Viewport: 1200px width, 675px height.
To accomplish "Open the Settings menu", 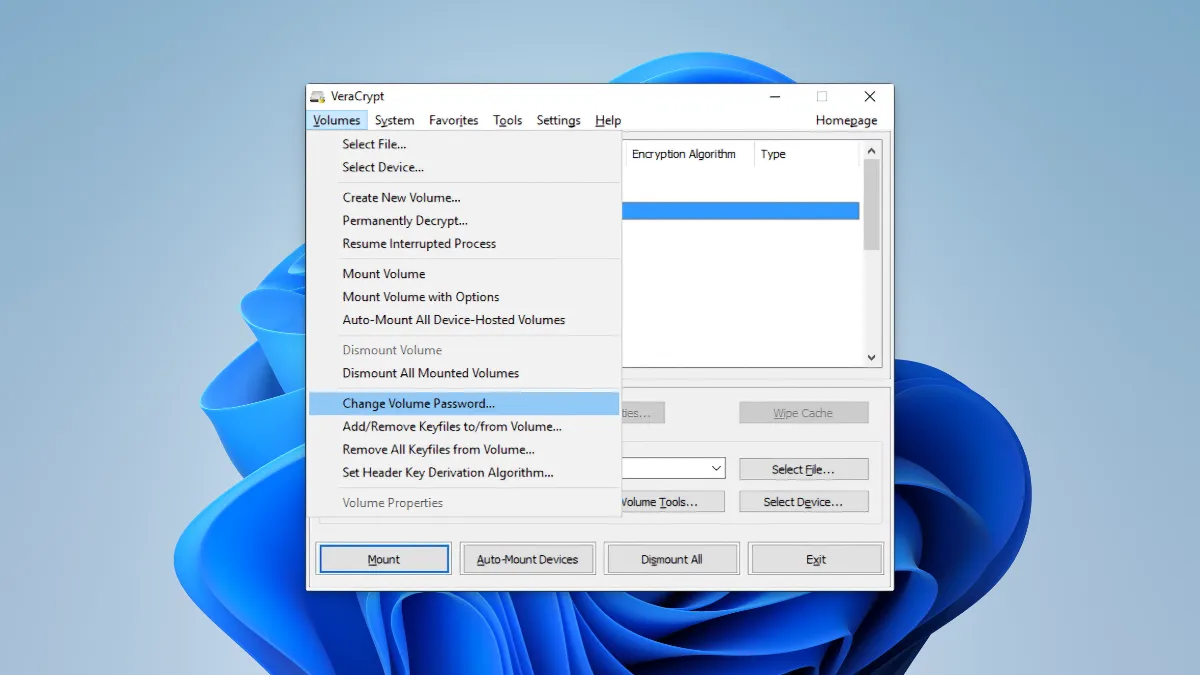I will coord(558,121).
